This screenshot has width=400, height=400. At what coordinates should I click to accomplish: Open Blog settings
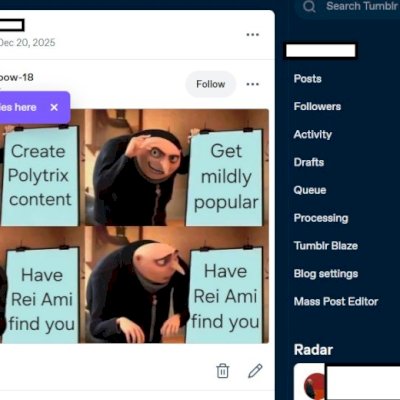[326, 274]
